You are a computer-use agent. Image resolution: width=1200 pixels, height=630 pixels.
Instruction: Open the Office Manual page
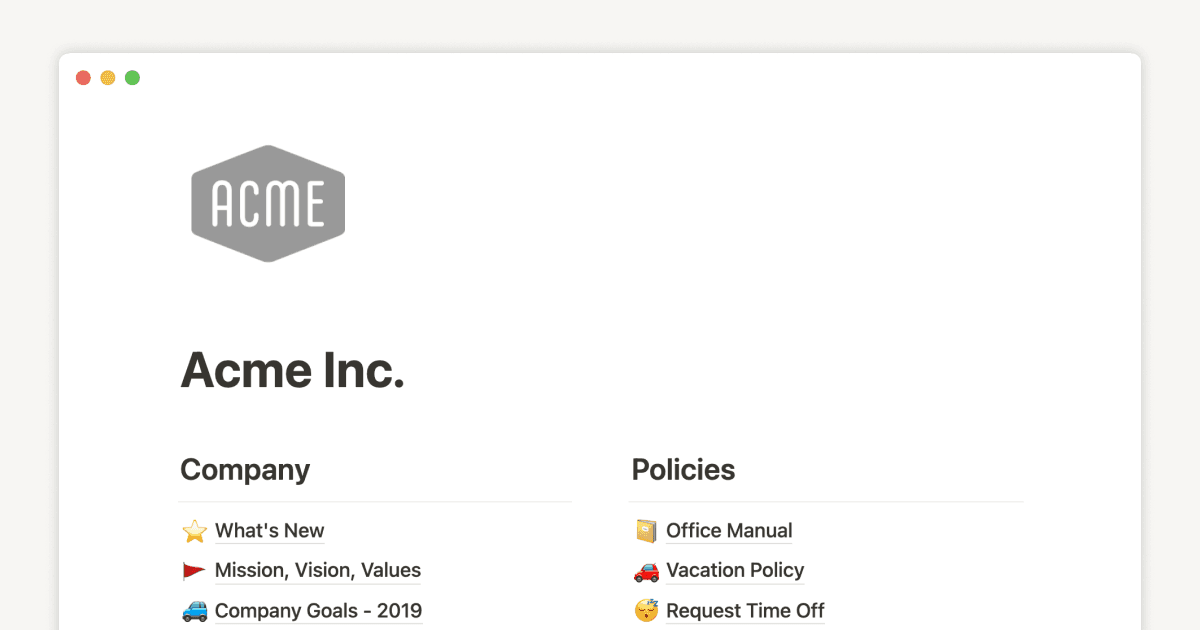click(729, 531)
